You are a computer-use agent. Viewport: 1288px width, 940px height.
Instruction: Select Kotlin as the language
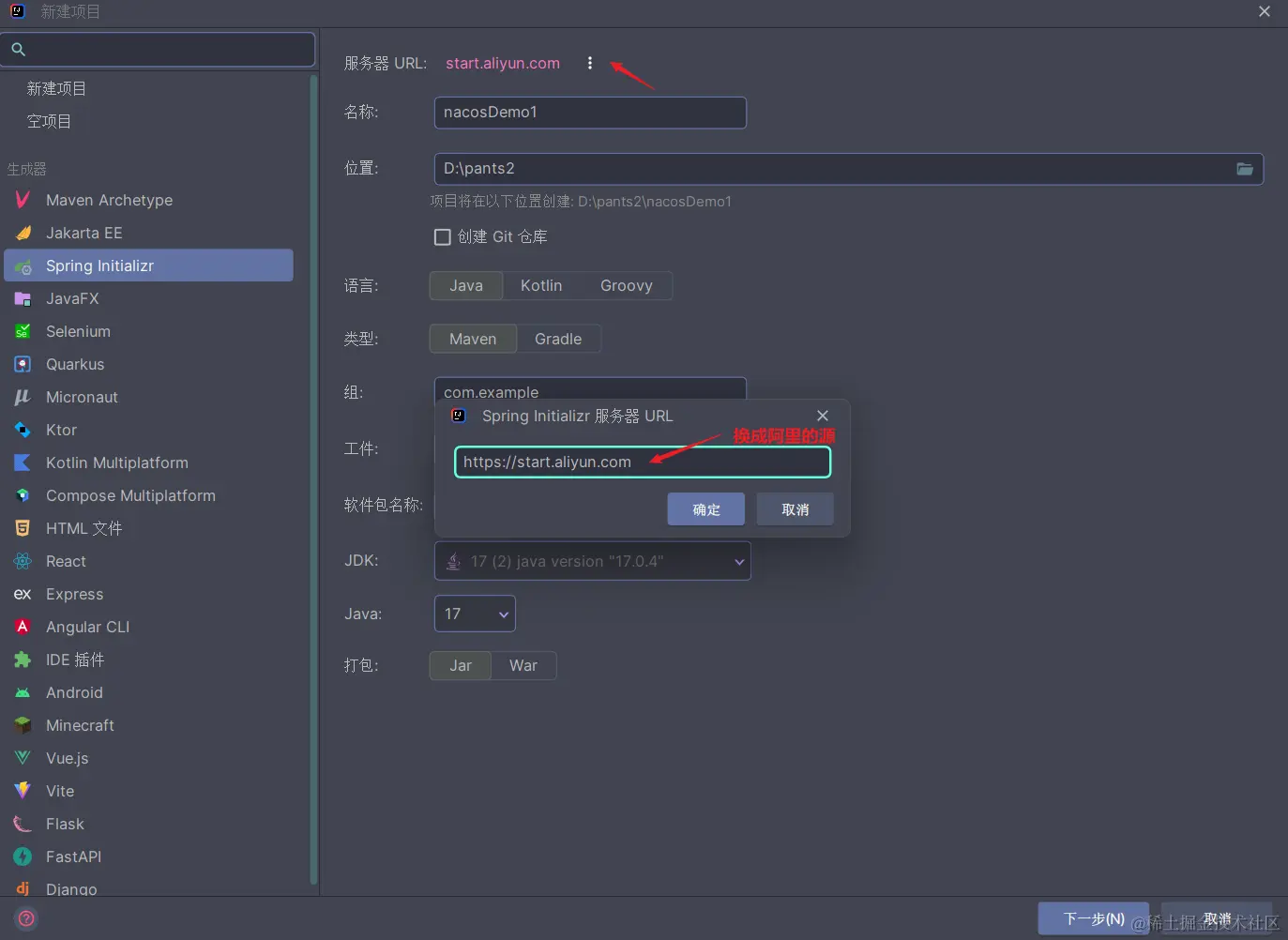541,285
